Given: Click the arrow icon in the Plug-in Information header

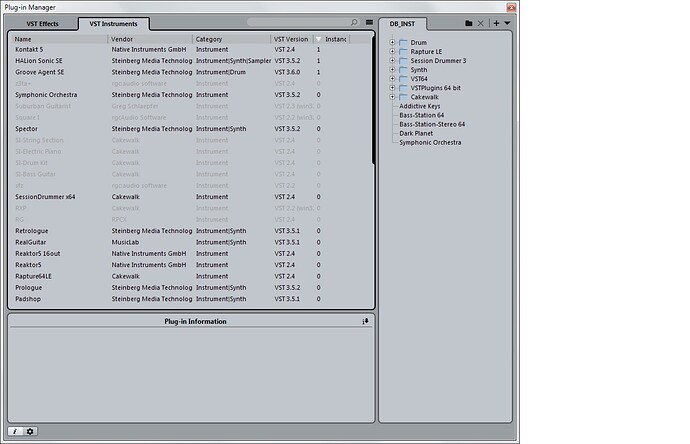Looking at the screenshot, I should (365, 321).
